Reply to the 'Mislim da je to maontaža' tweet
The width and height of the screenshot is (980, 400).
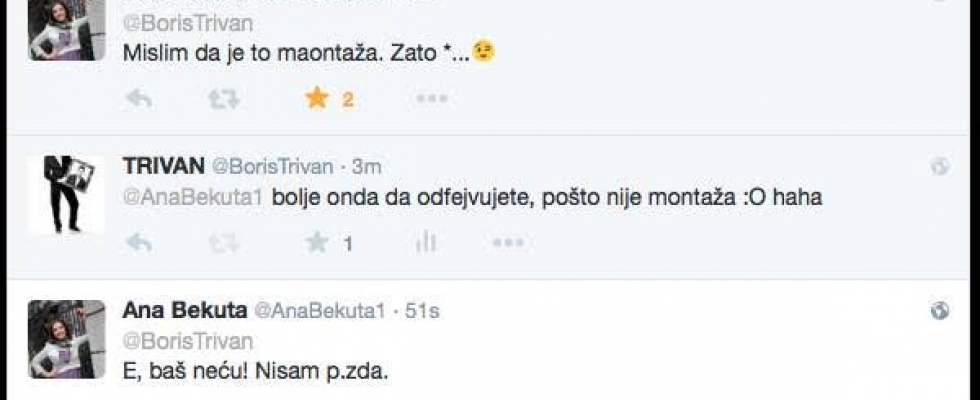(x=138, y=99)
